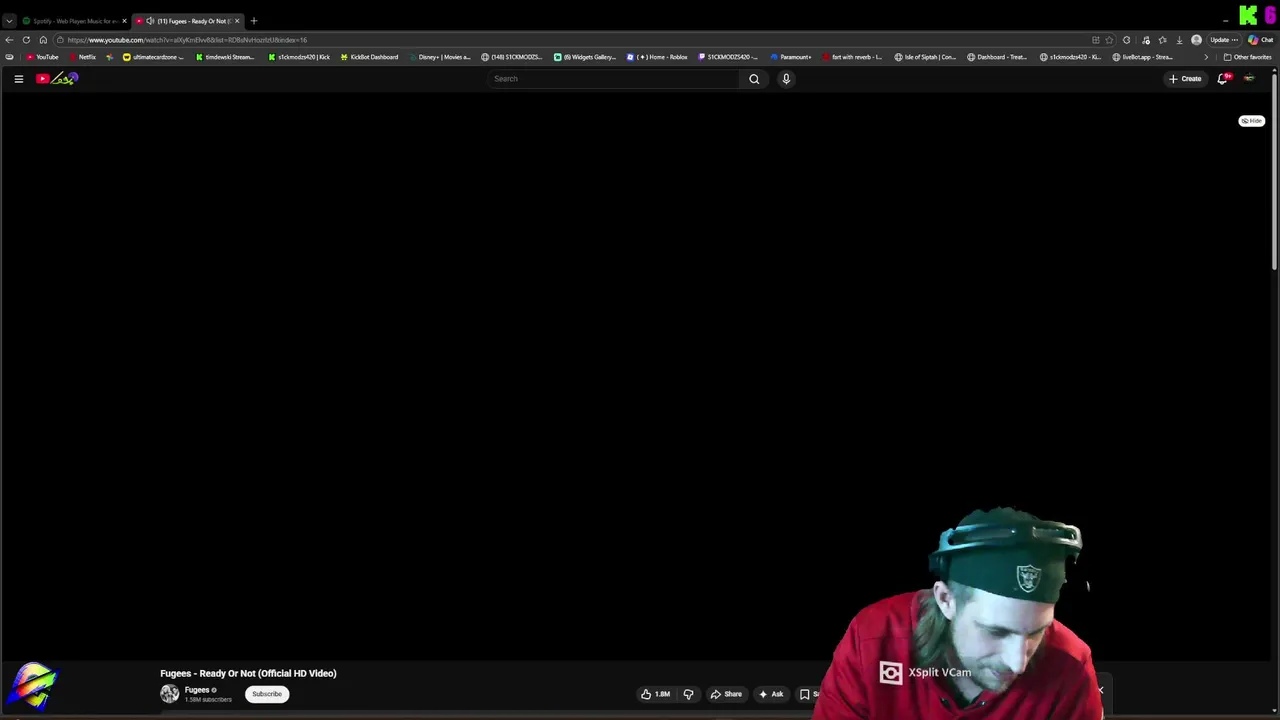Subscribe to the Fugees channel
Viewport: 1280px width, 720px height.
pos(267,694)
